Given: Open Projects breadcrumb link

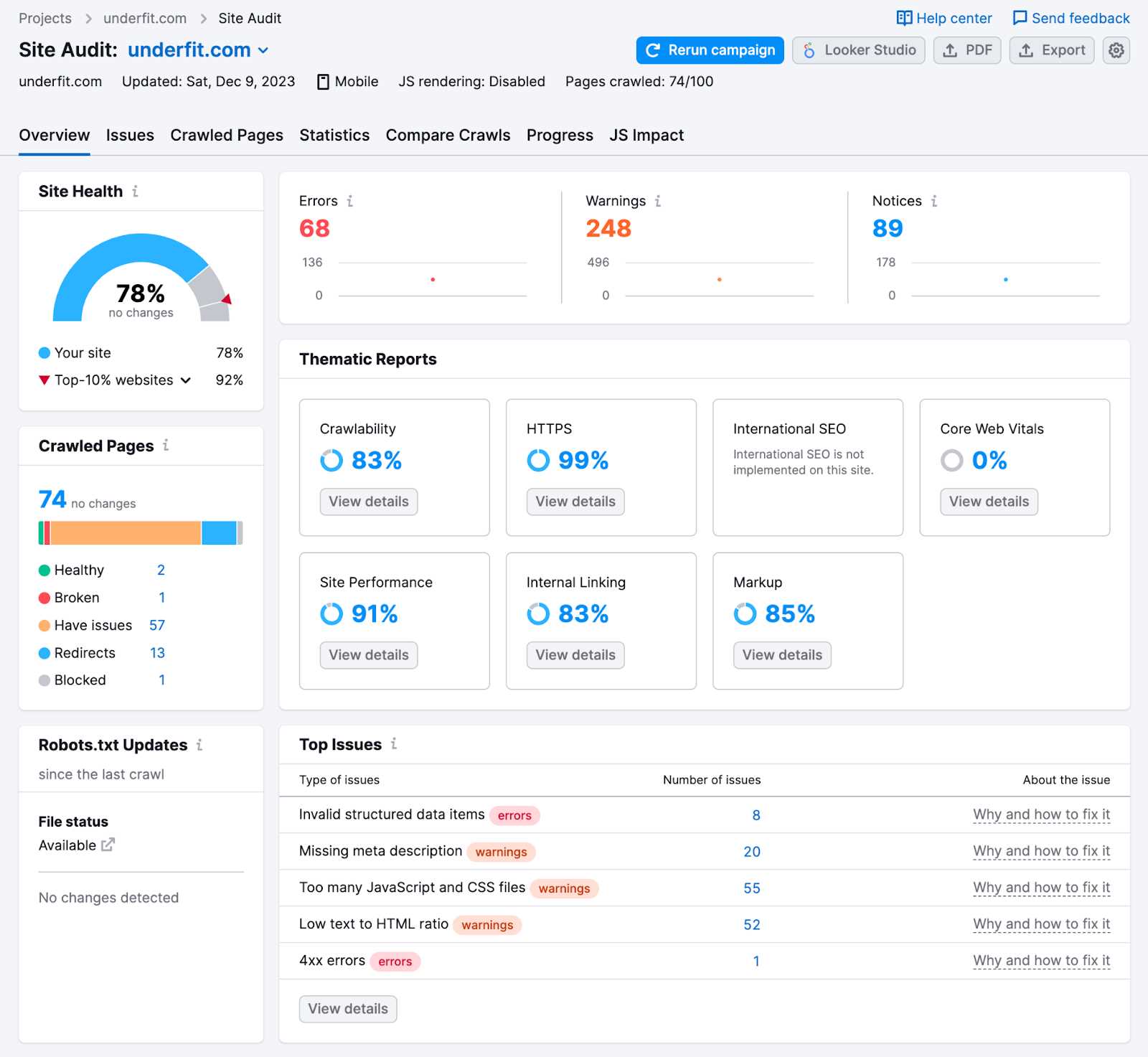Looking at the screenshot, I should (45, 18).
